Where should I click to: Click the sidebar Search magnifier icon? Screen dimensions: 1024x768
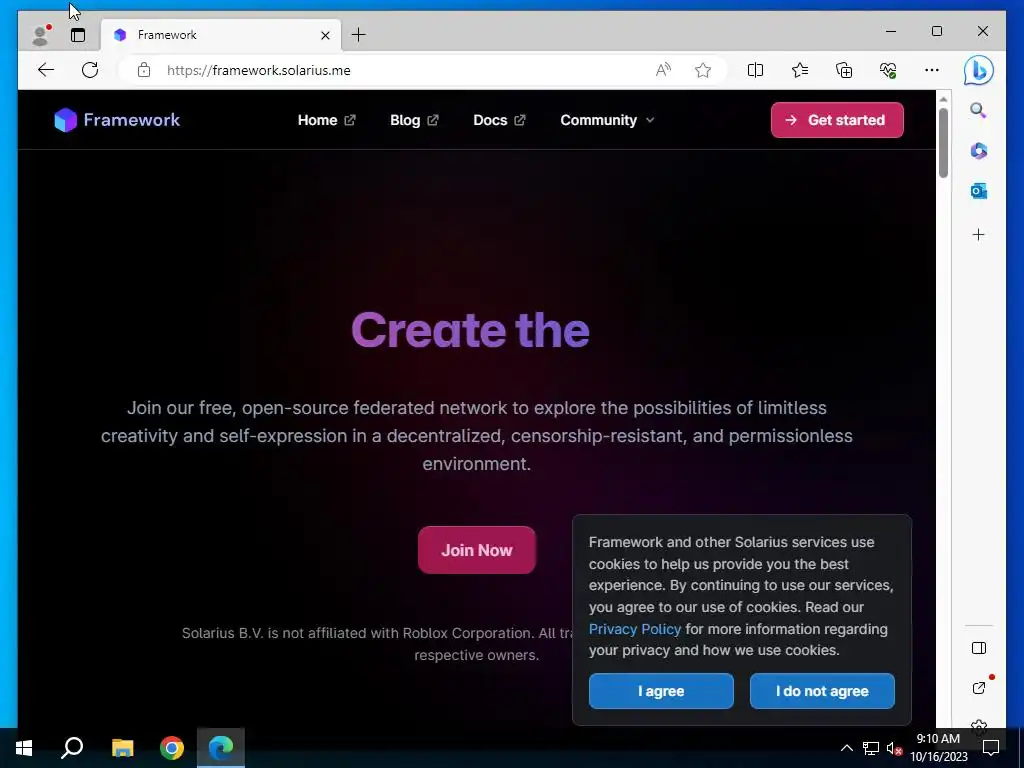978,110
